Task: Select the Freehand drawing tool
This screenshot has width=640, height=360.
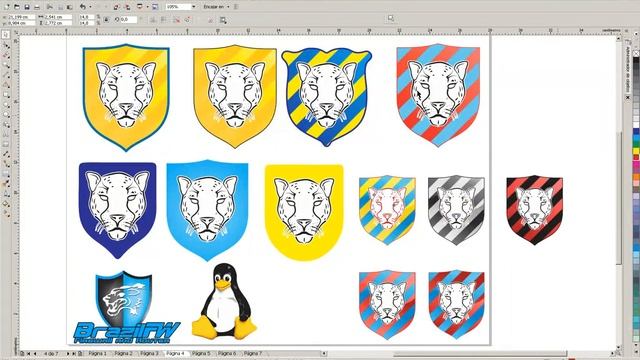Action: (x=6, y=75)
